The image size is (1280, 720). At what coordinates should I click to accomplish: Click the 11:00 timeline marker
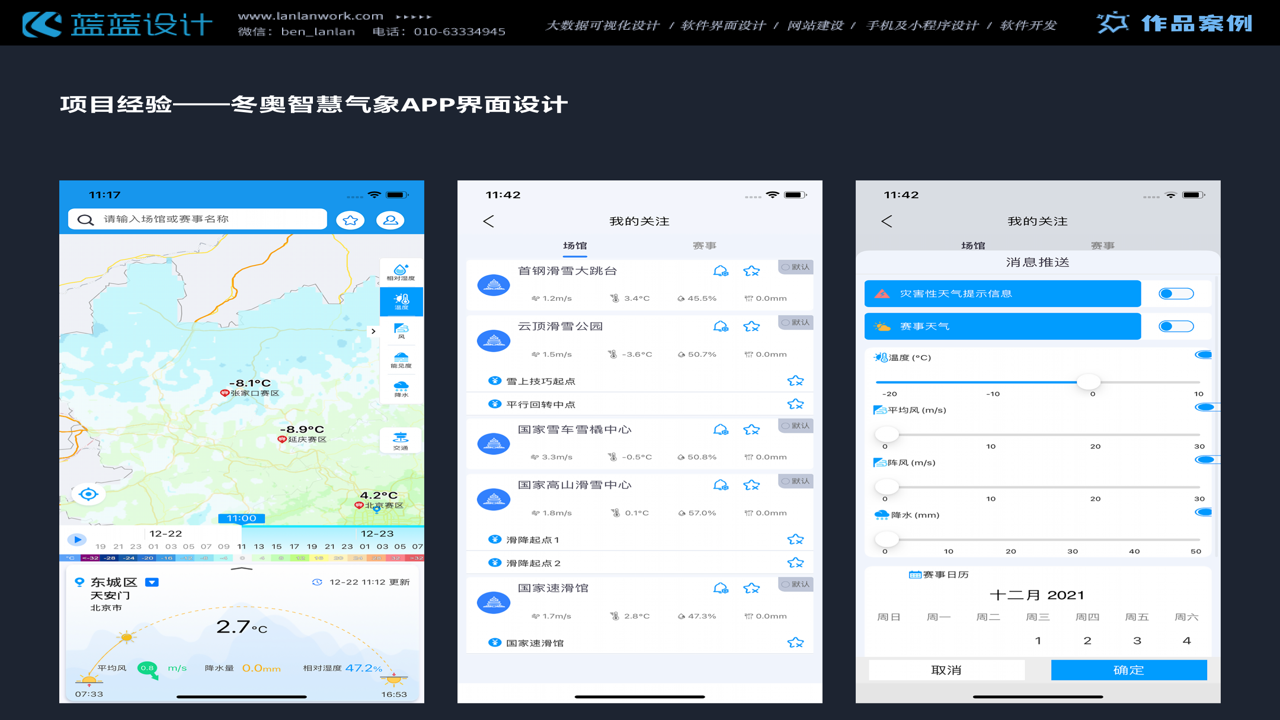pos(241,519)
